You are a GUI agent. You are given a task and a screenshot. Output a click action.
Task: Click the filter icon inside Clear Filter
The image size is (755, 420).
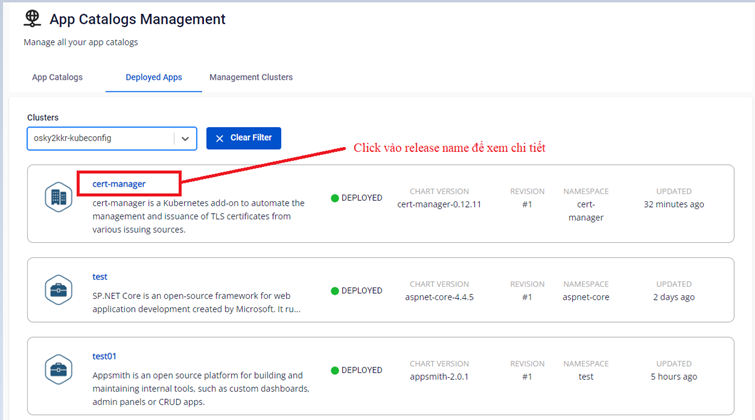(x=219, y=138)
